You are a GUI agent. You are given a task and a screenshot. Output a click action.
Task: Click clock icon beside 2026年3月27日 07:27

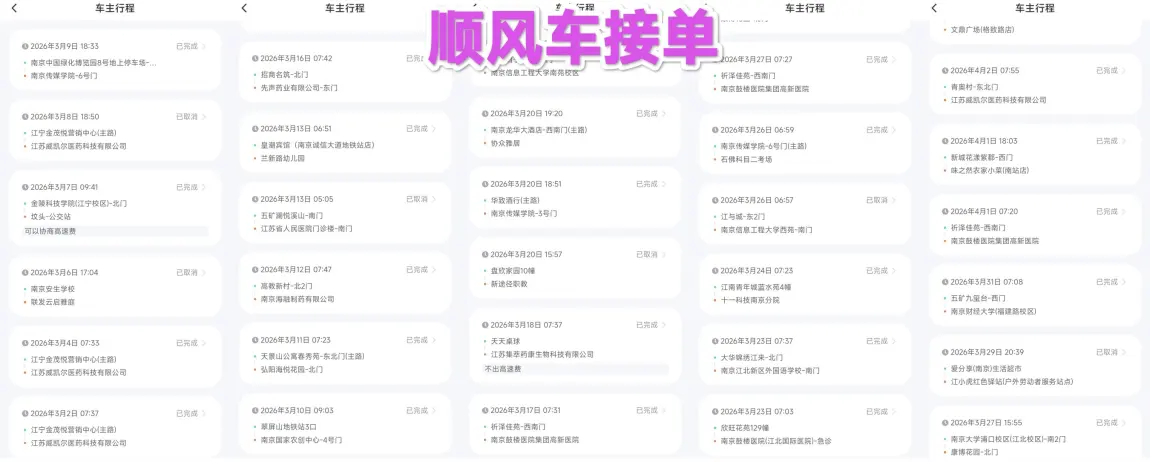(713, 59)
